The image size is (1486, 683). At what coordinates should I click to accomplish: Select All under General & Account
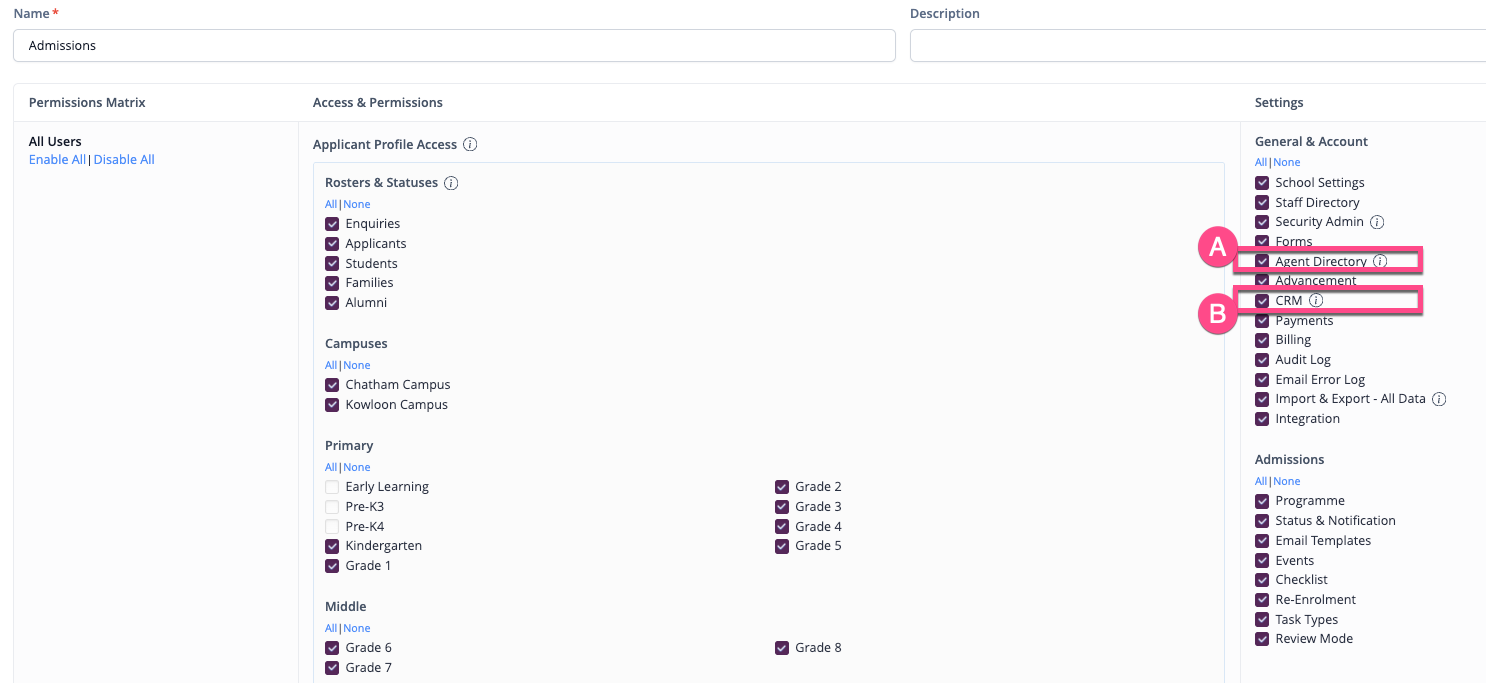pyautogui.click(x=1261, y=162)
